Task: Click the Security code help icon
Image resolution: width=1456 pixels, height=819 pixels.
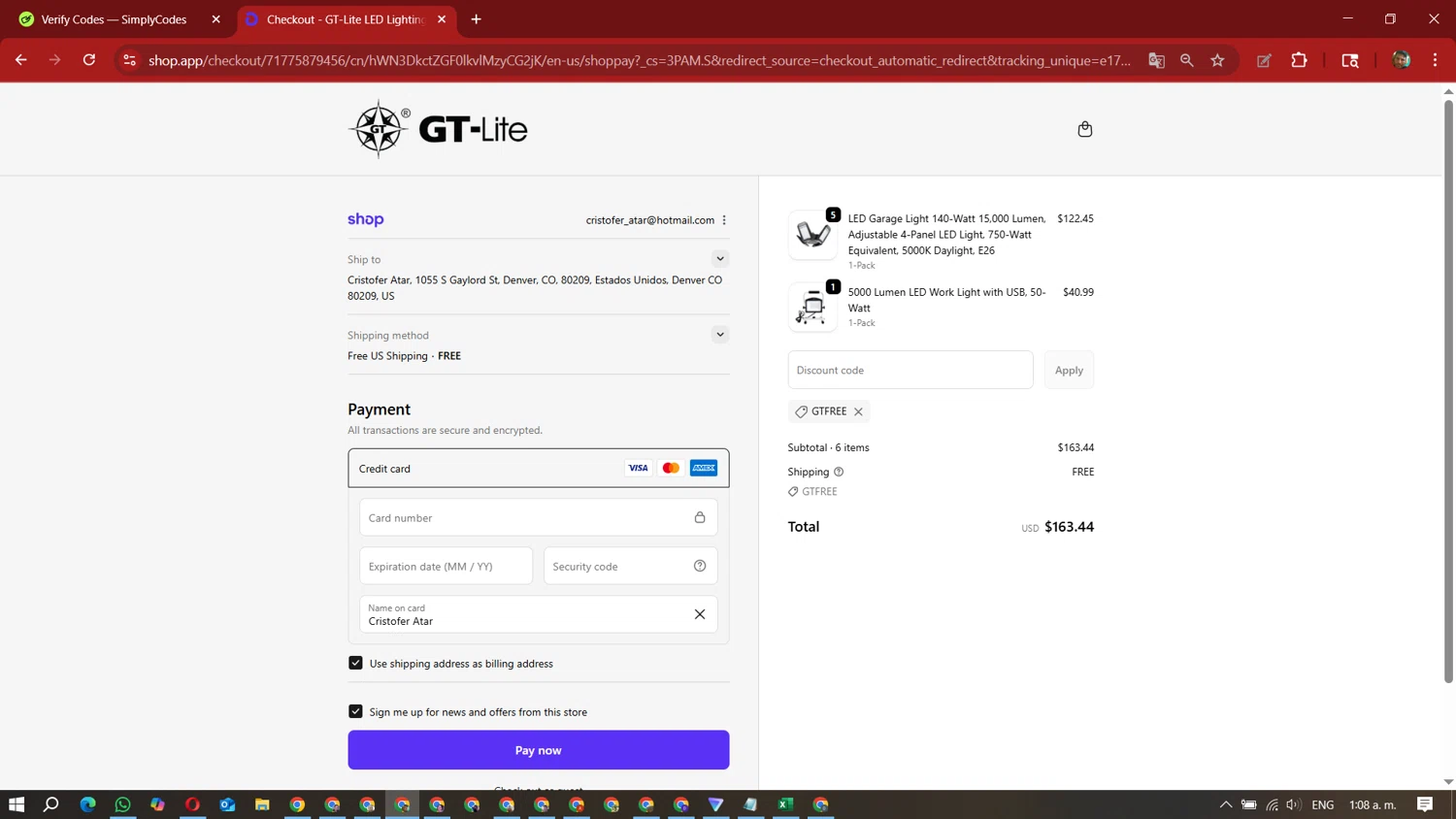Action: [700, 566]
